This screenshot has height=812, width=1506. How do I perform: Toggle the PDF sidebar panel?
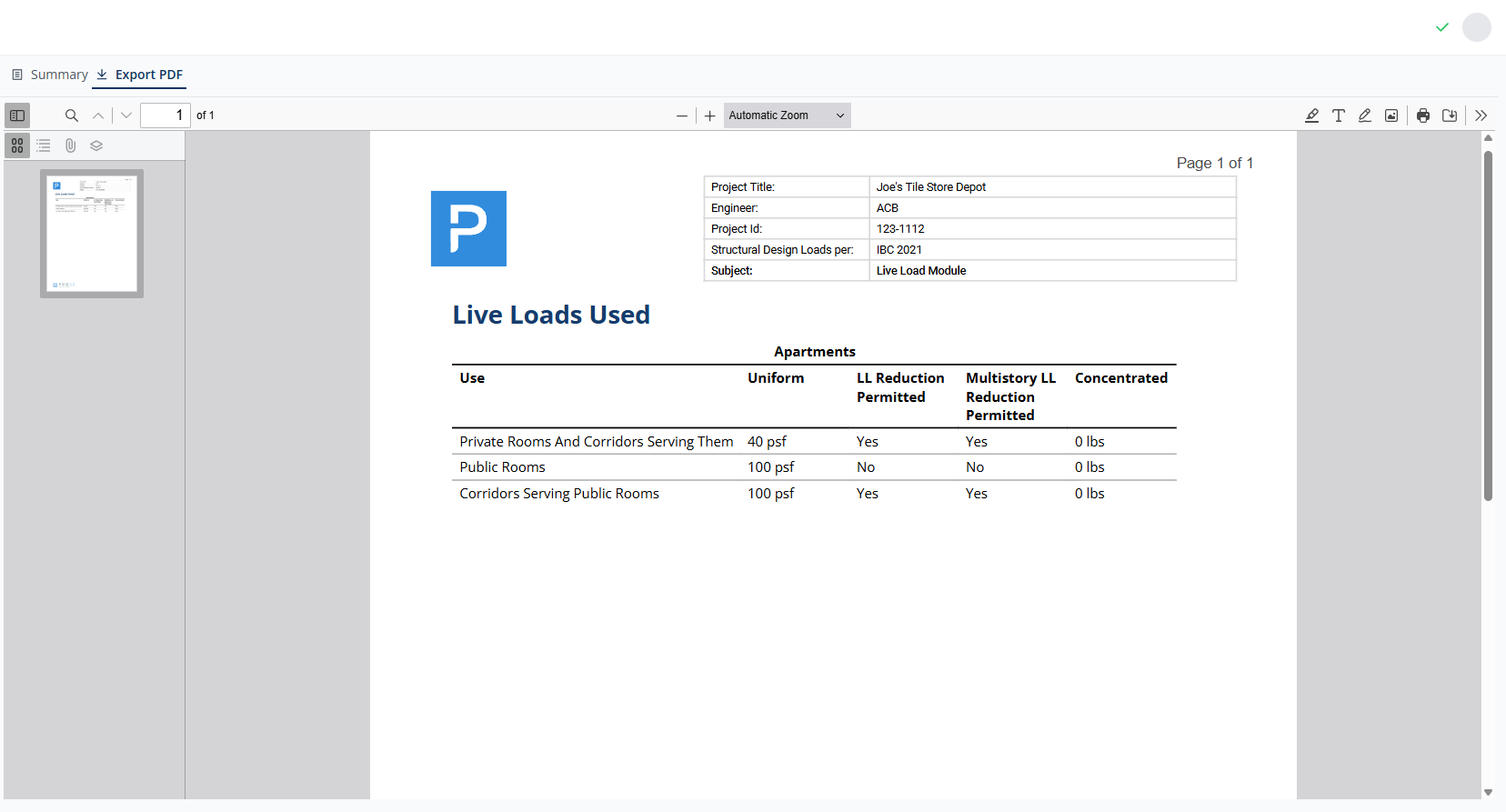pos(17,115)
